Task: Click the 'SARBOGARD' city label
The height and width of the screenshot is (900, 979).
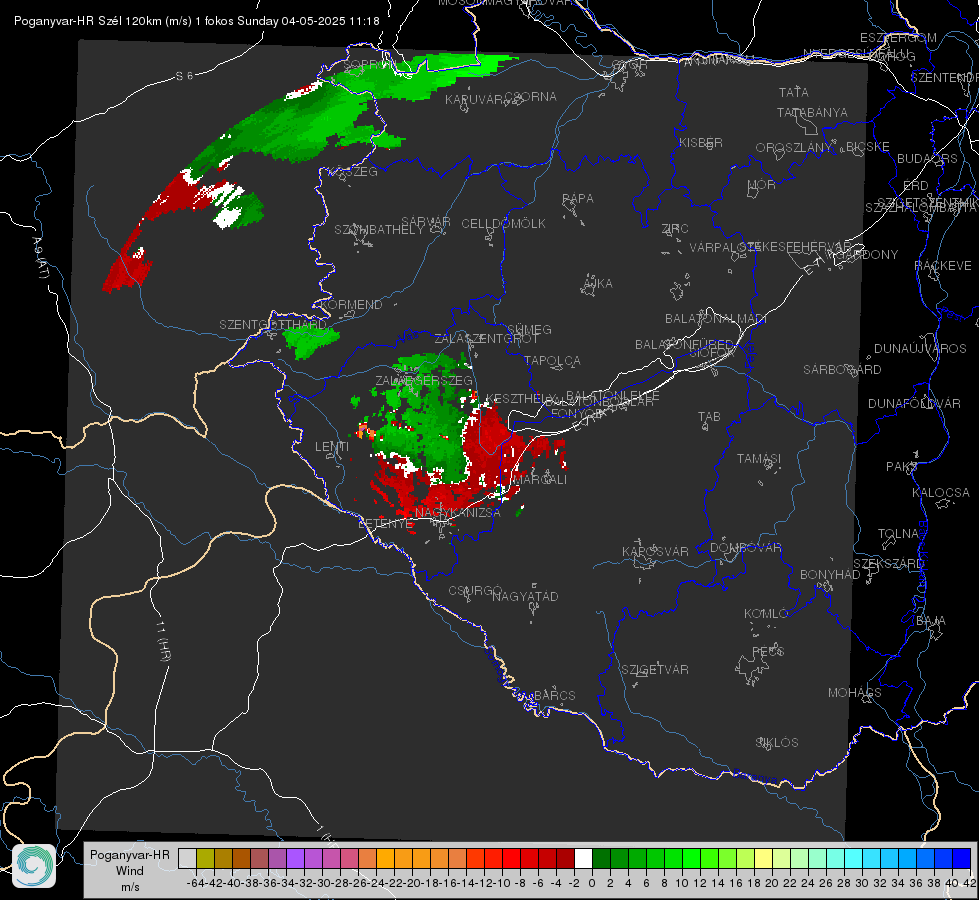Action: pos(842,370)
